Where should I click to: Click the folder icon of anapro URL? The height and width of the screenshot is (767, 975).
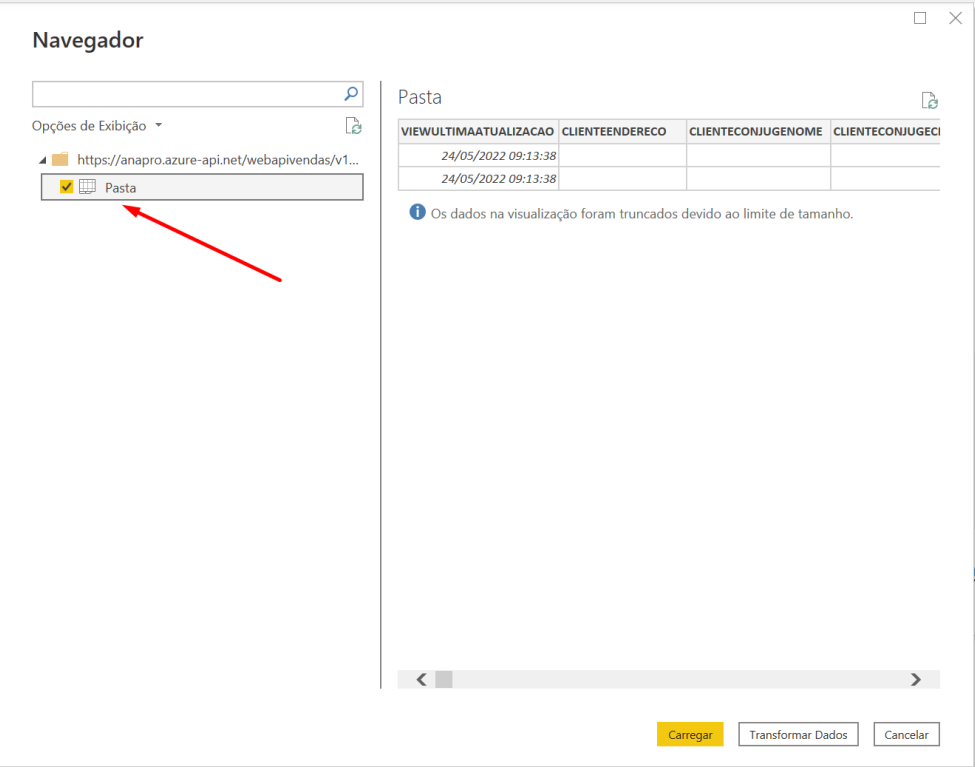click(x=60, y=160)
